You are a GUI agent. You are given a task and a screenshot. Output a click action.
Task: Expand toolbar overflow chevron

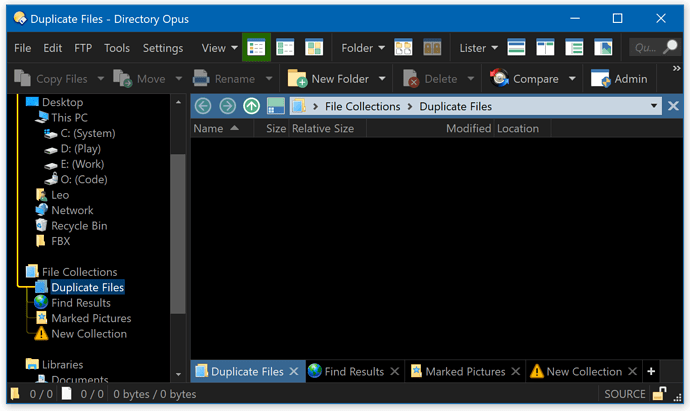676,68
